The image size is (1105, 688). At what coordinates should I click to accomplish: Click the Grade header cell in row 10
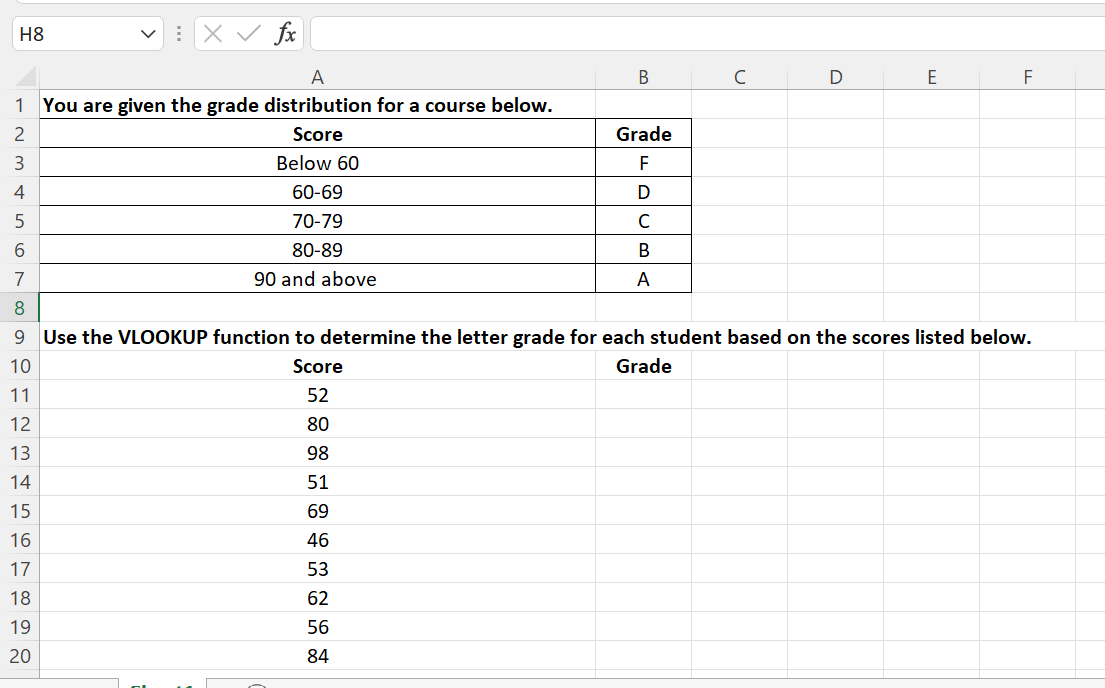tap(643, 366)
